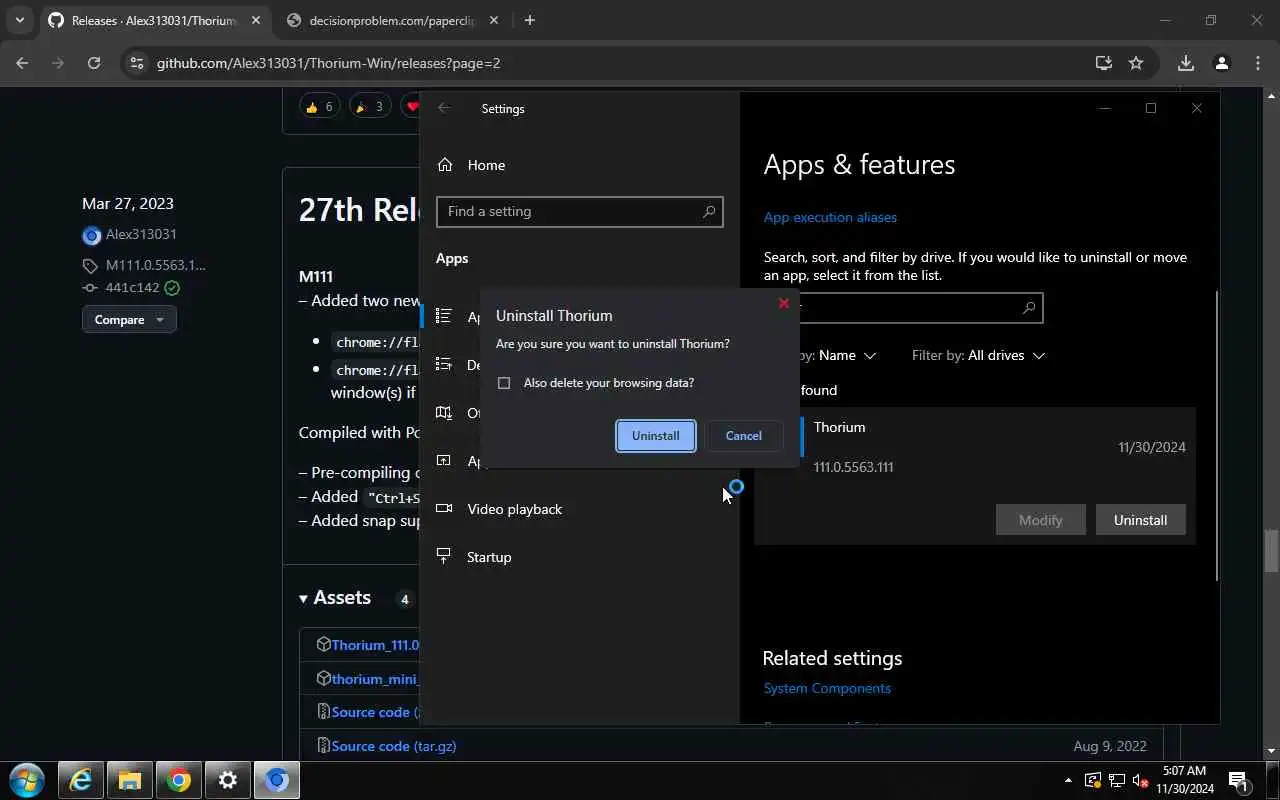Open Windows Start menu
The image size is (1280, 800).
click(26, 780)
